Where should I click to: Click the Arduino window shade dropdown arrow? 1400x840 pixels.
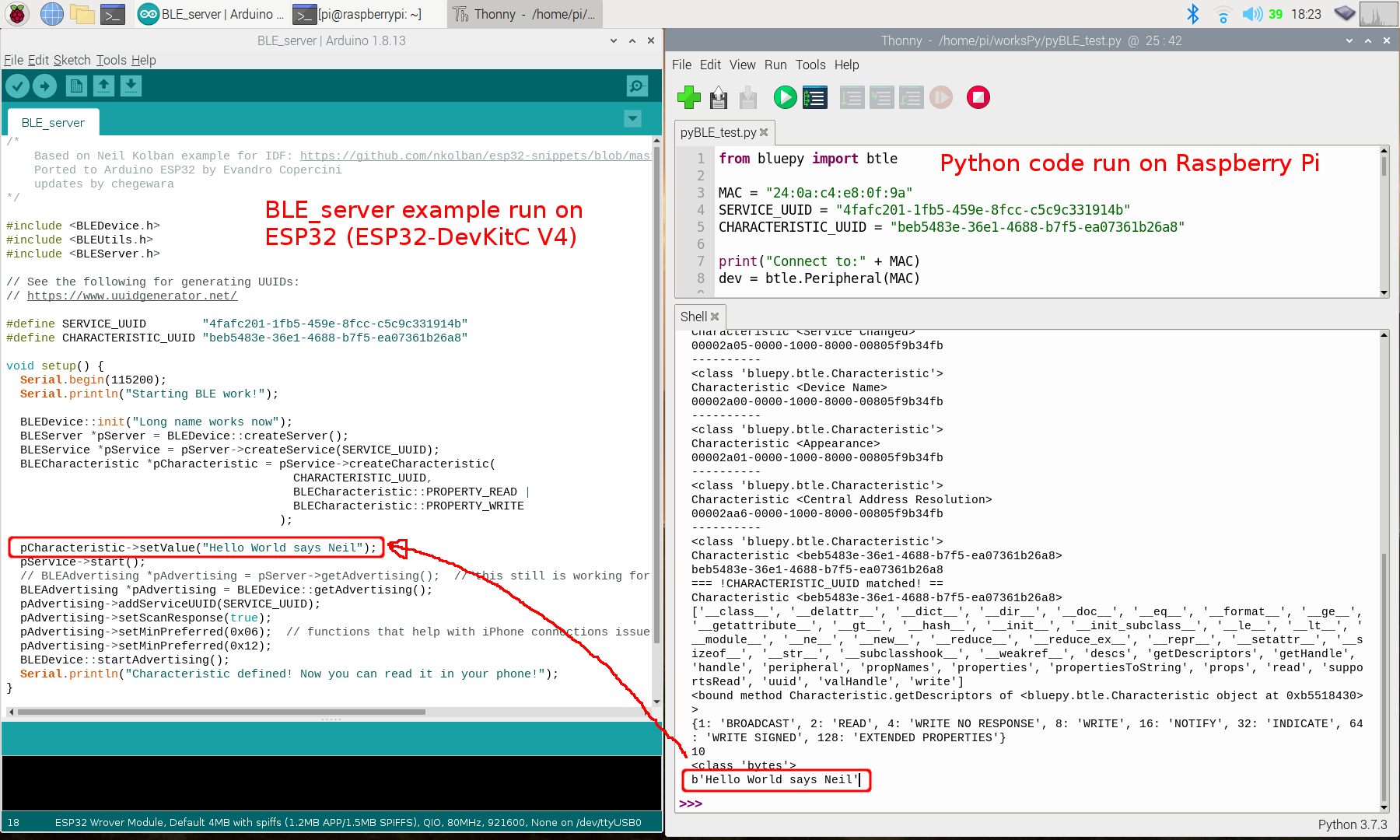(x=614, y=40)
